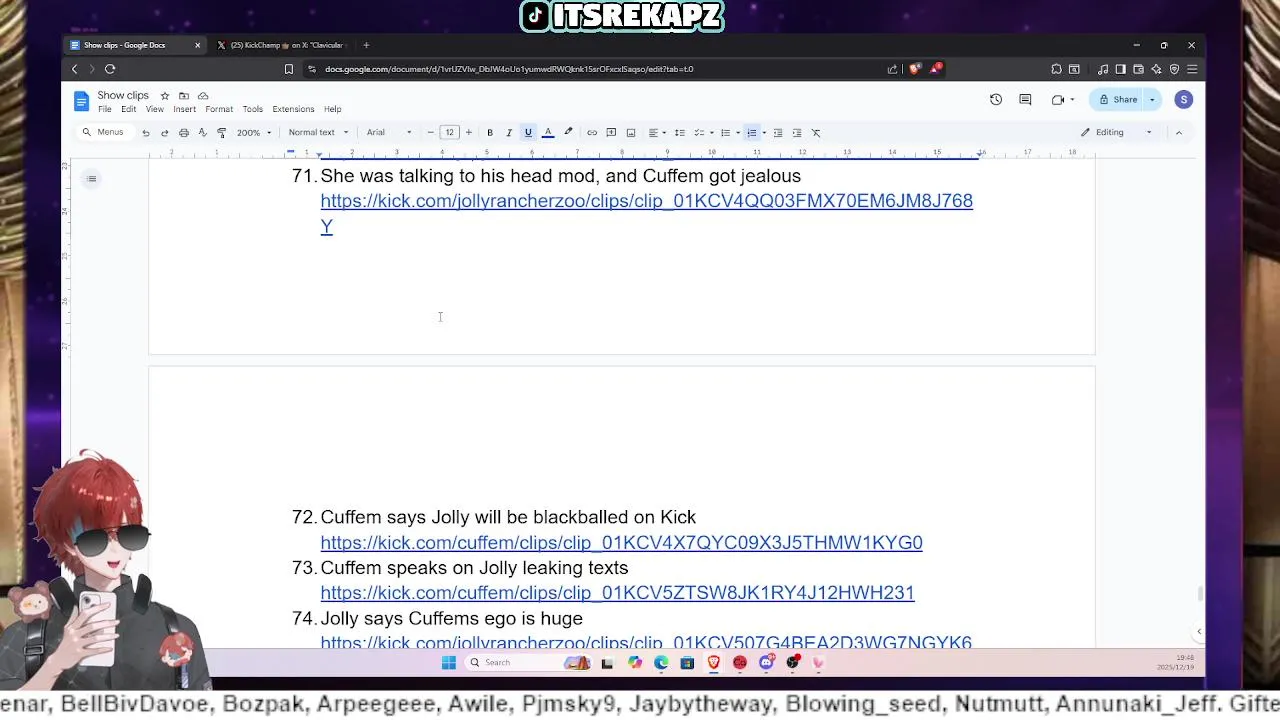Click the Share button
1280x720 pixels.
click(x=1118, y=100)
